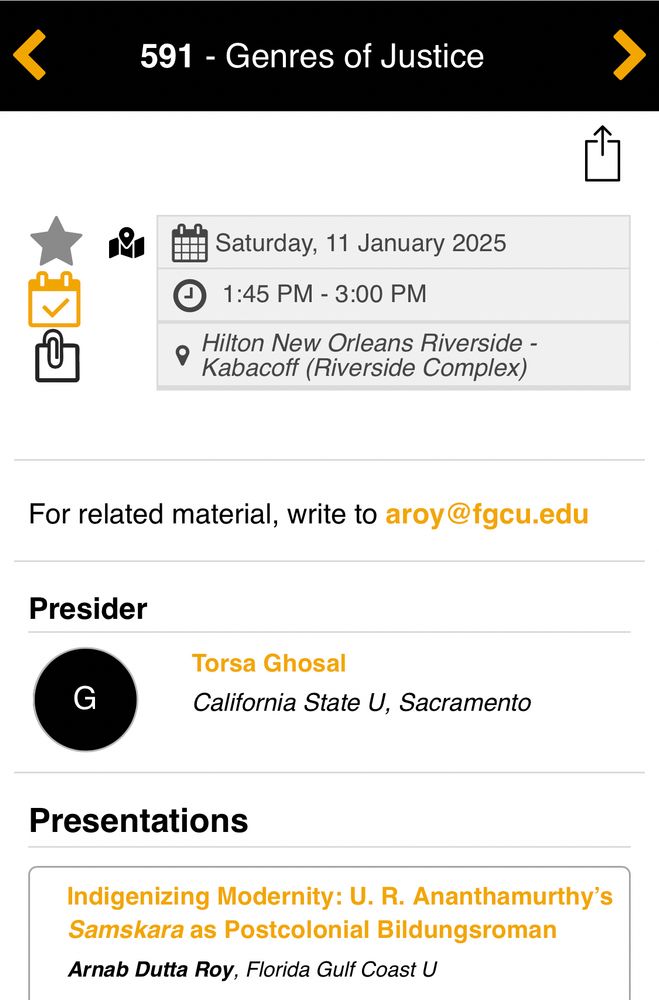Click the location pin icon
Viewport: 659px width, 1000px height.
182,355
